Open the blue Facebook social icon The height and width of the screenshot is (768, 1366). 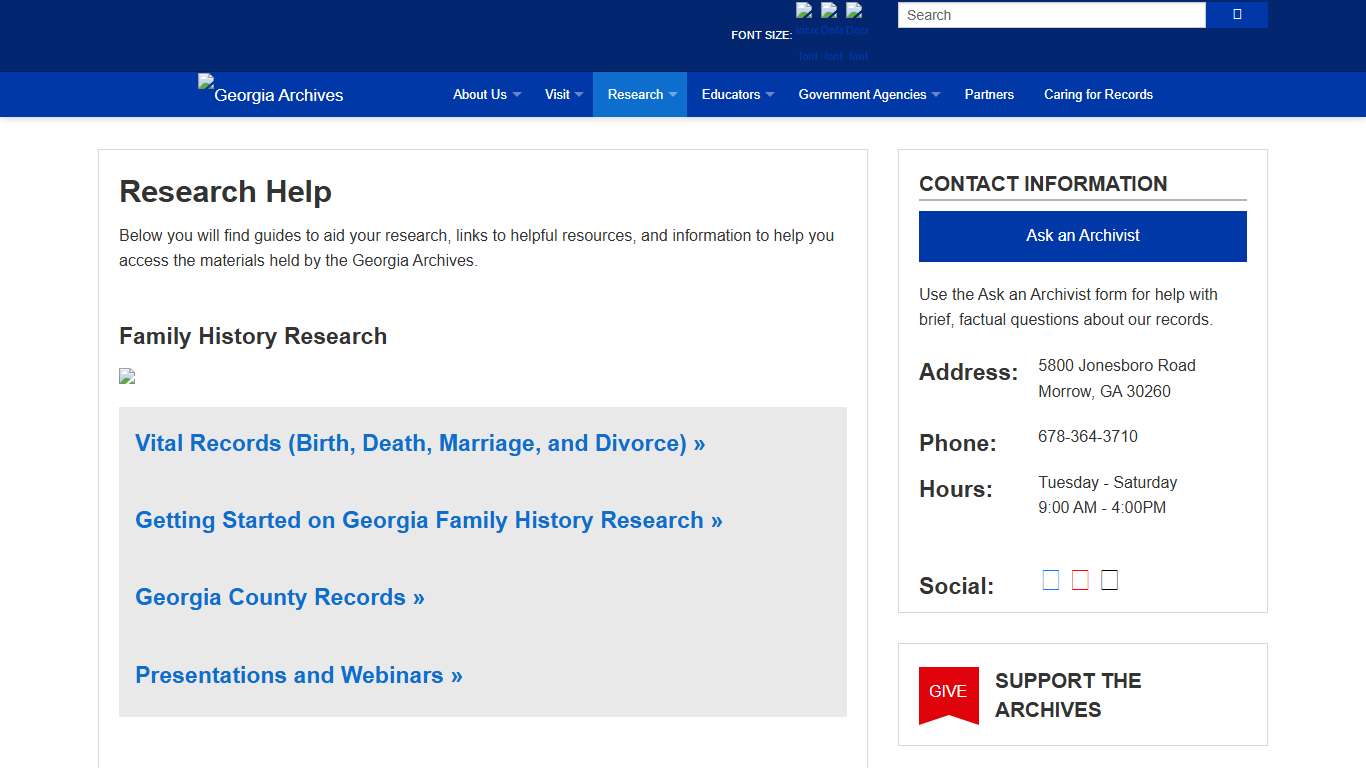click(1050, 579)
